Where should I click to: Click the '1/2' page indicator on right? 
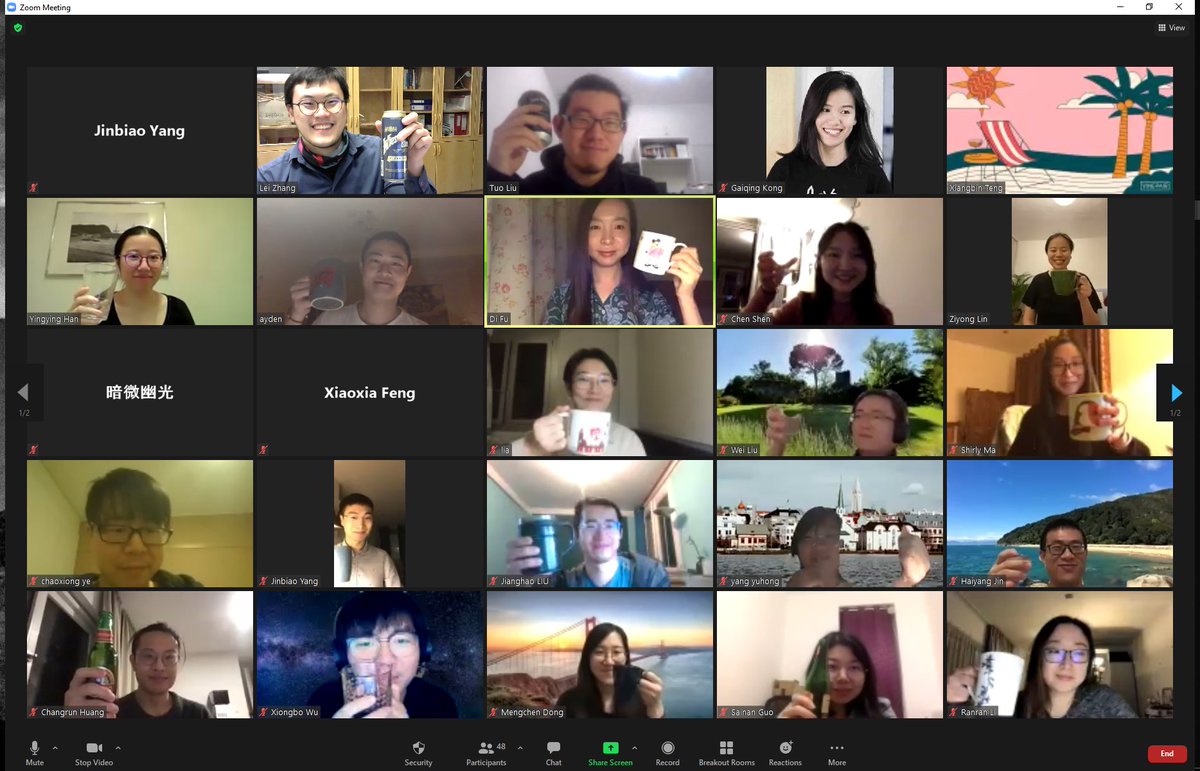pyautogui.click(x=1176, y=413)
